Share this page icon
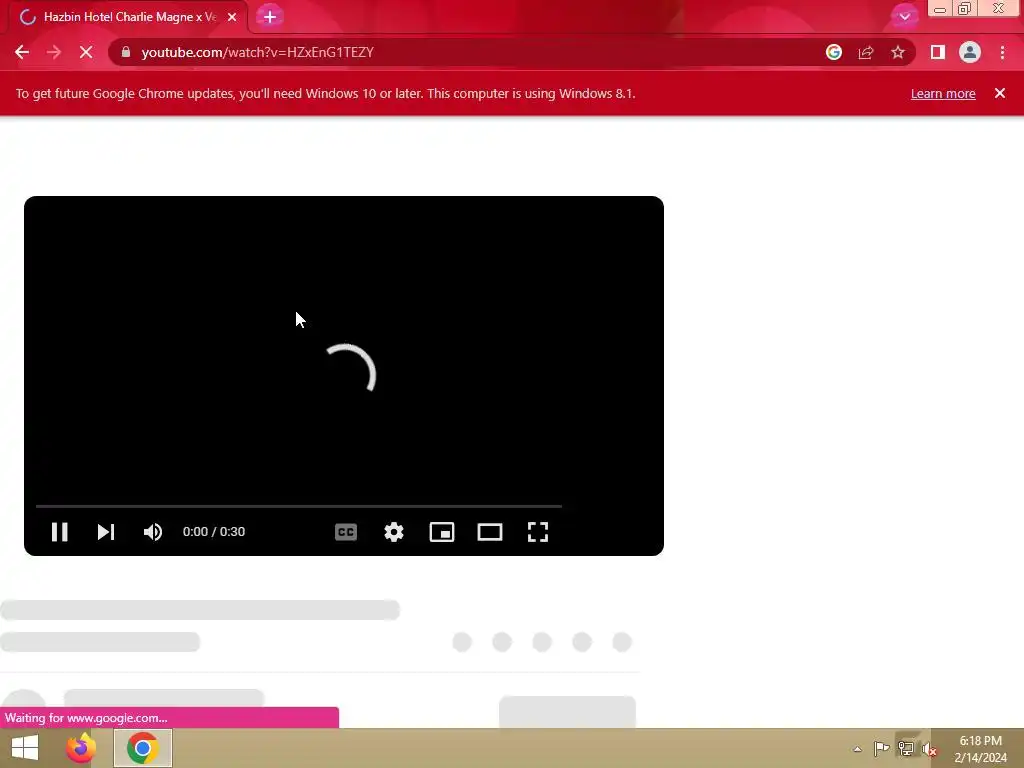Image resolution: width=1024 pixels, height=768 pixels. 866,52
